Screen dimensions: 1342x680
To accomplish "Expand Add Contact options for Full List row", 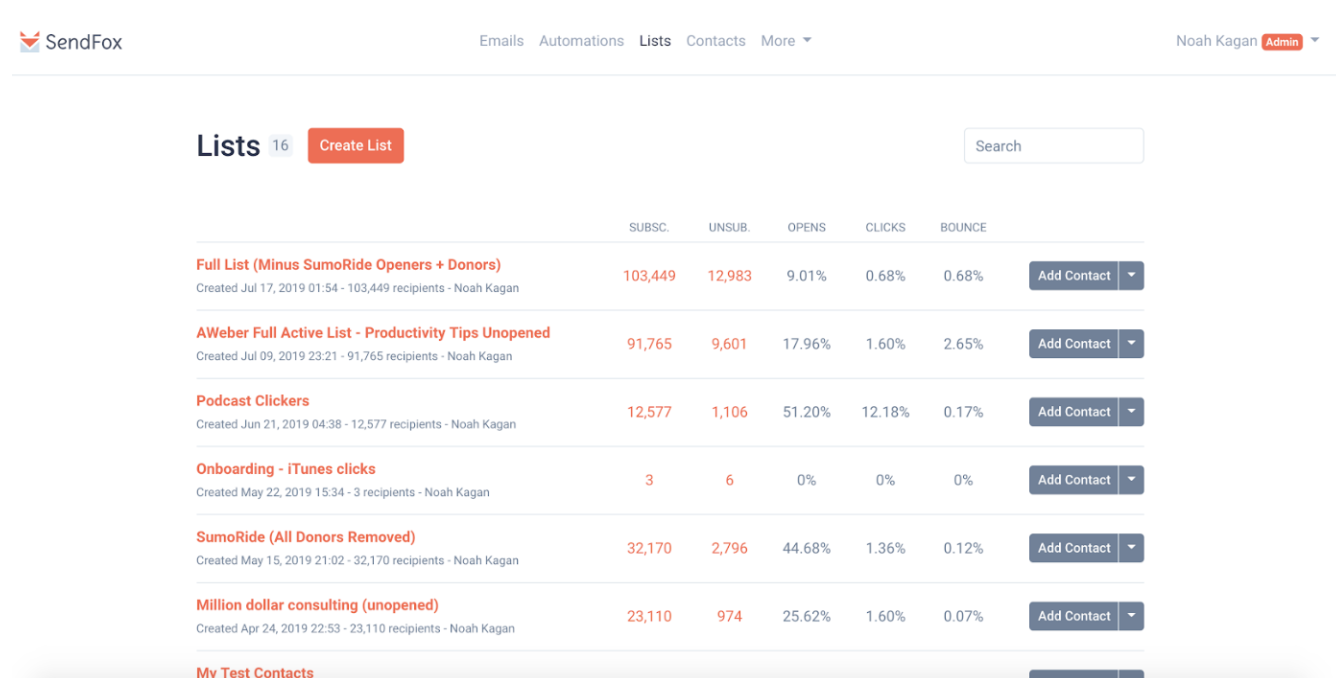I will [1131, 276].
